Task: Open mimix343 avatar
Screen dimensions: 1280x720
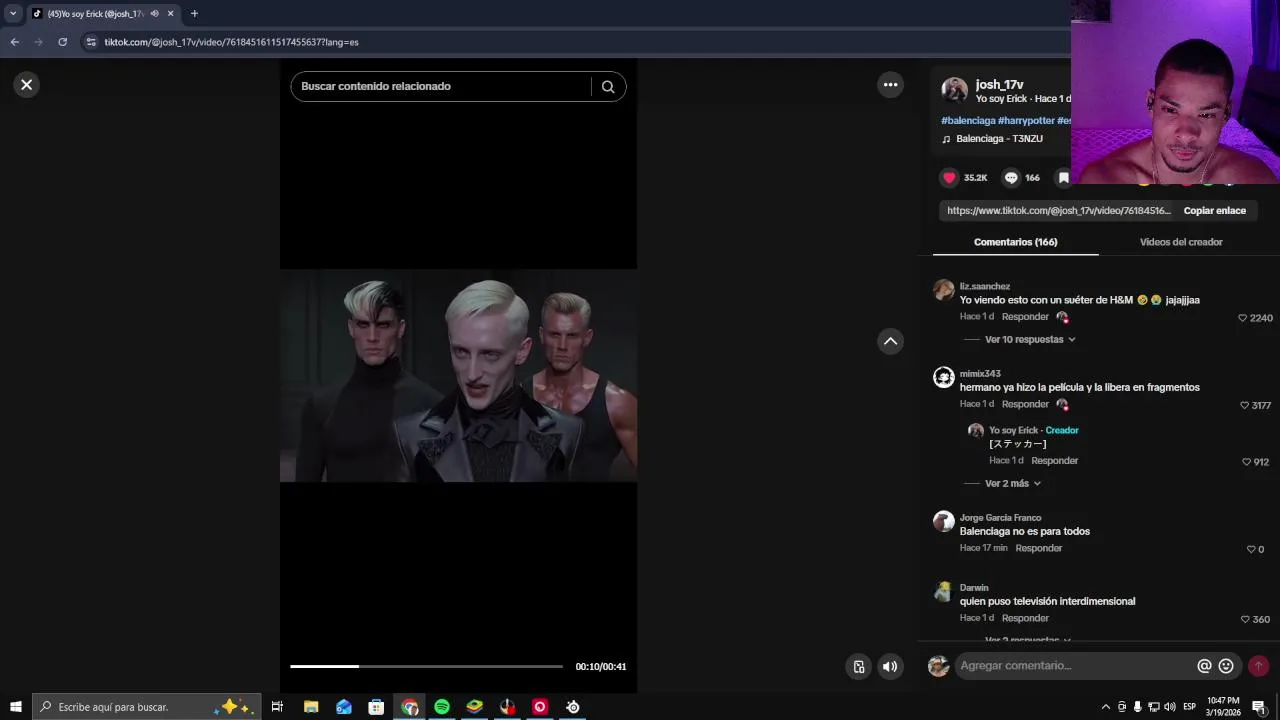Action: pos(943,377)
